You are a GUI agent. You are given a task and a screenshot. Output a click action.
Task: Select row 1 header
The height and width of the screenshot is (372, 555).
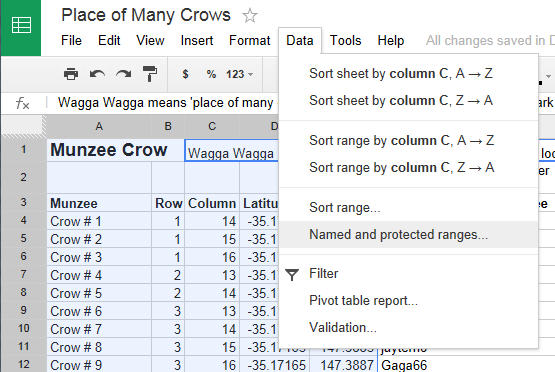click(23, 150)
